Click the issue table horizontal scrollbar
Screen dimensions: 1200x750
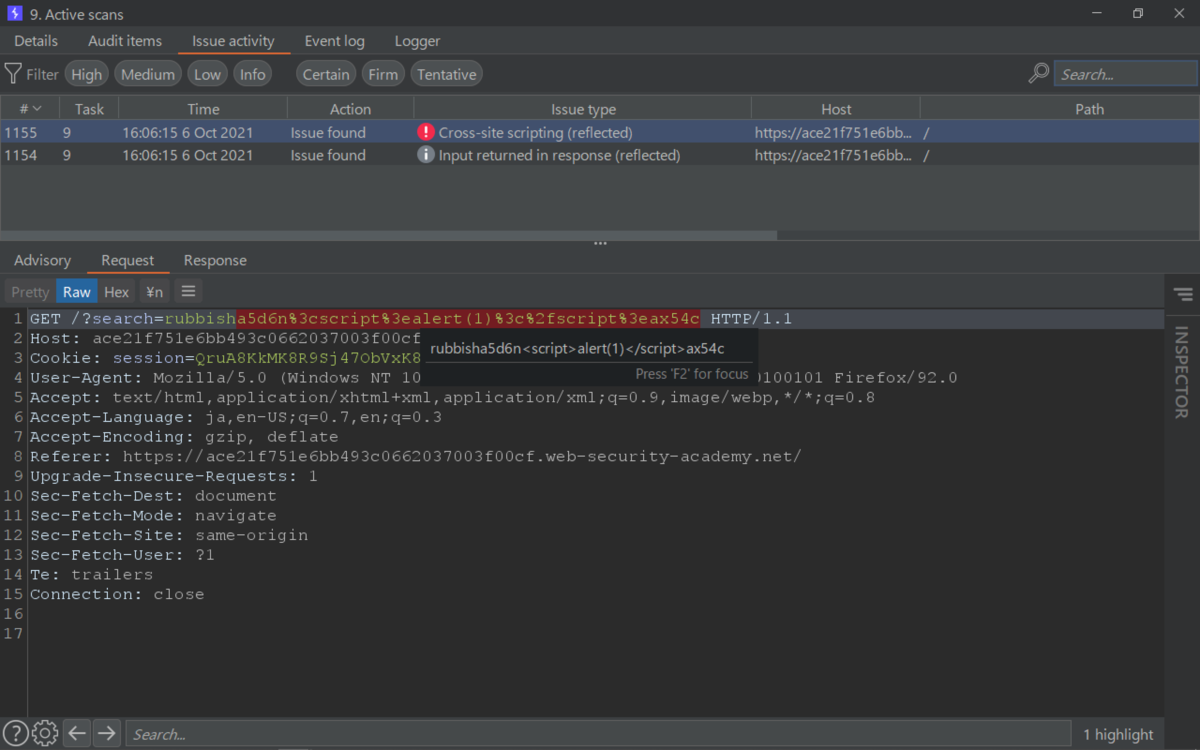click(389, 235)
